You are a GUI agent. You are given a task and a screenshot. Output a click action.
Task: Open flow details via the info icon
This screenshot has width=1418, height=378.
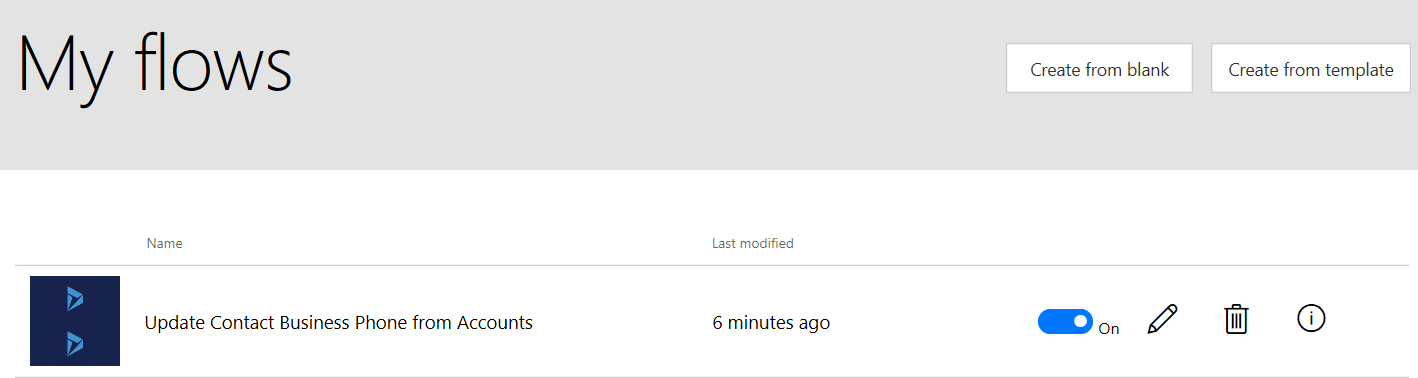tap(1311, 319)
